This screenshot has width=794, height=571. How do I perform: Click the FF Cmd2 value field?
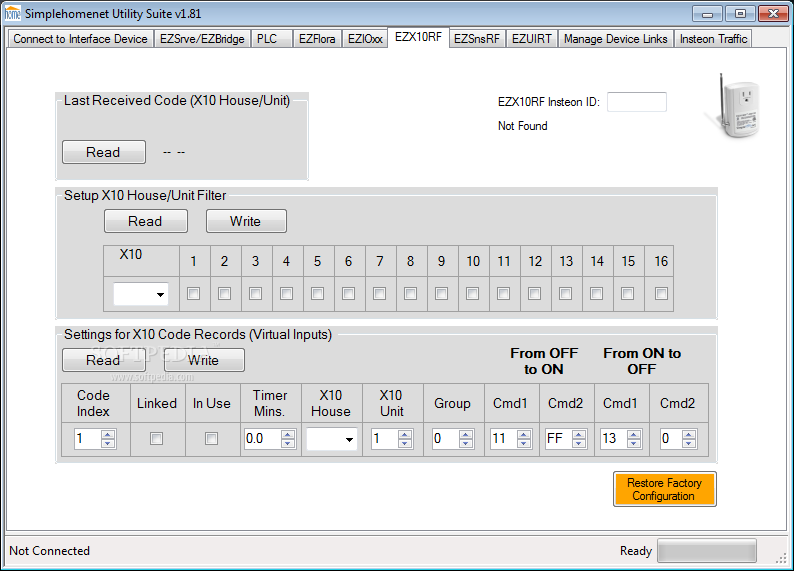(x=559, y=438)
